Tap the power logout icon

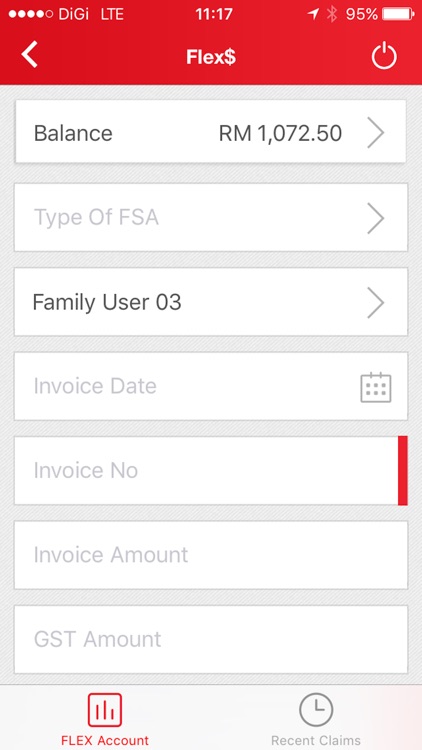coord(384,56)
